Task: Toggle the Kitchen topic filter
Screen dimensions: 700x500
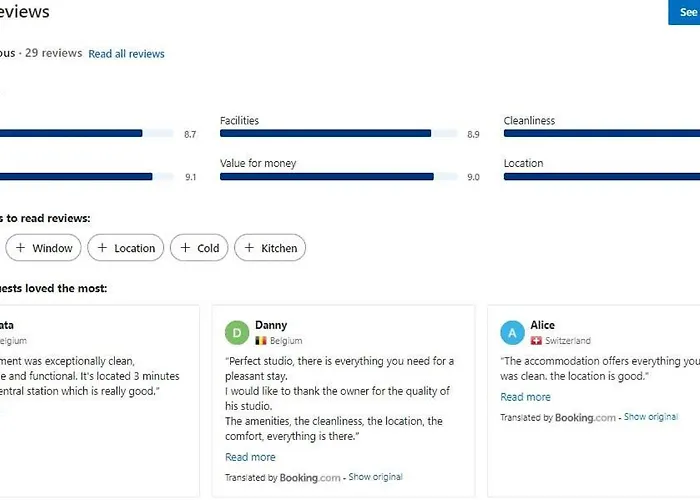Action: pos(270,248)
